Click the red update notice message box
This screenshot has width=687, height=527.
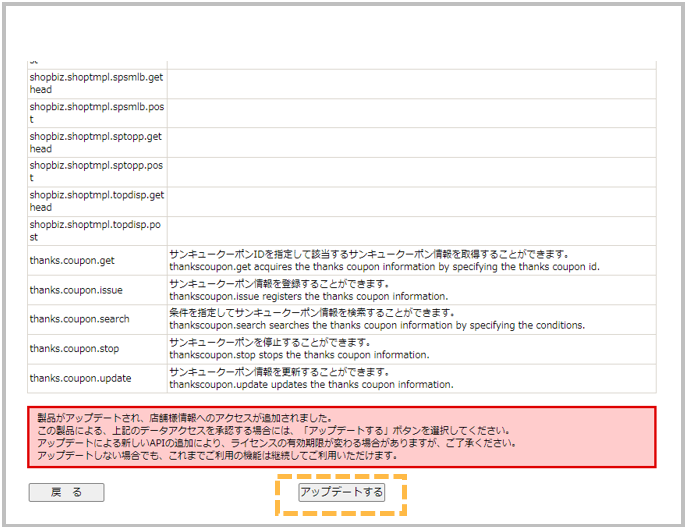pos(341,437)
